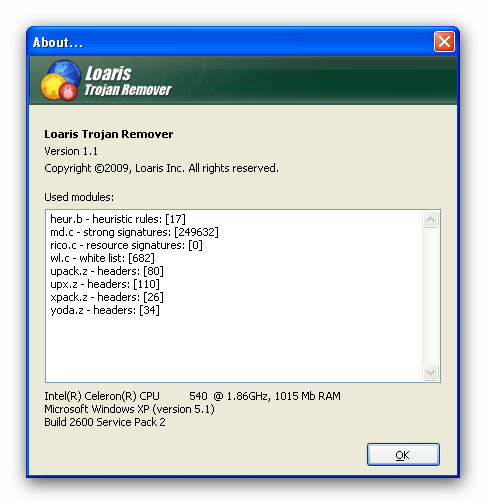
Task: Close the About dialog with the X
Action: point(444,42)
